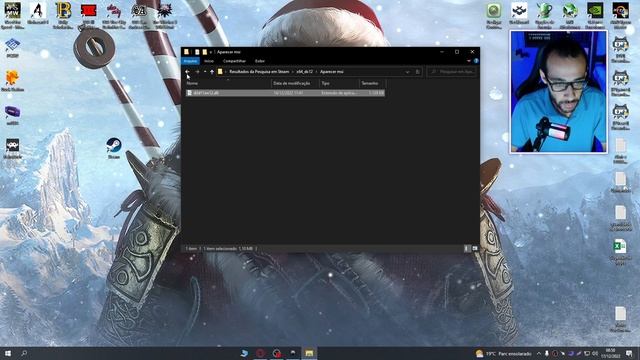The image size is (640, 360).
Task: Open address bar history dropdown
Action: tap(407, 72)
